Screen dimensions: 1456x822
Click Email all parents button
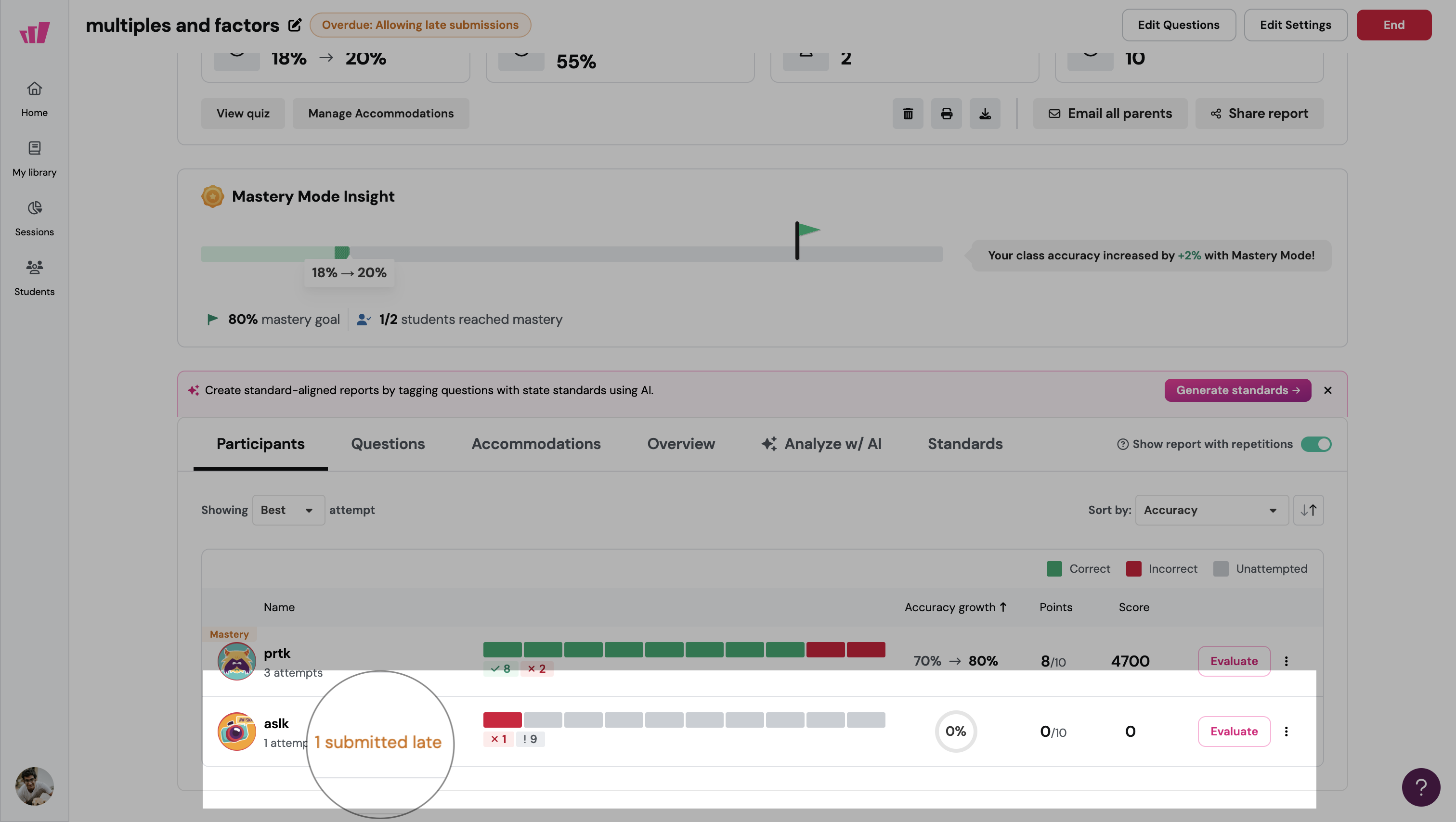point(1110,114)
